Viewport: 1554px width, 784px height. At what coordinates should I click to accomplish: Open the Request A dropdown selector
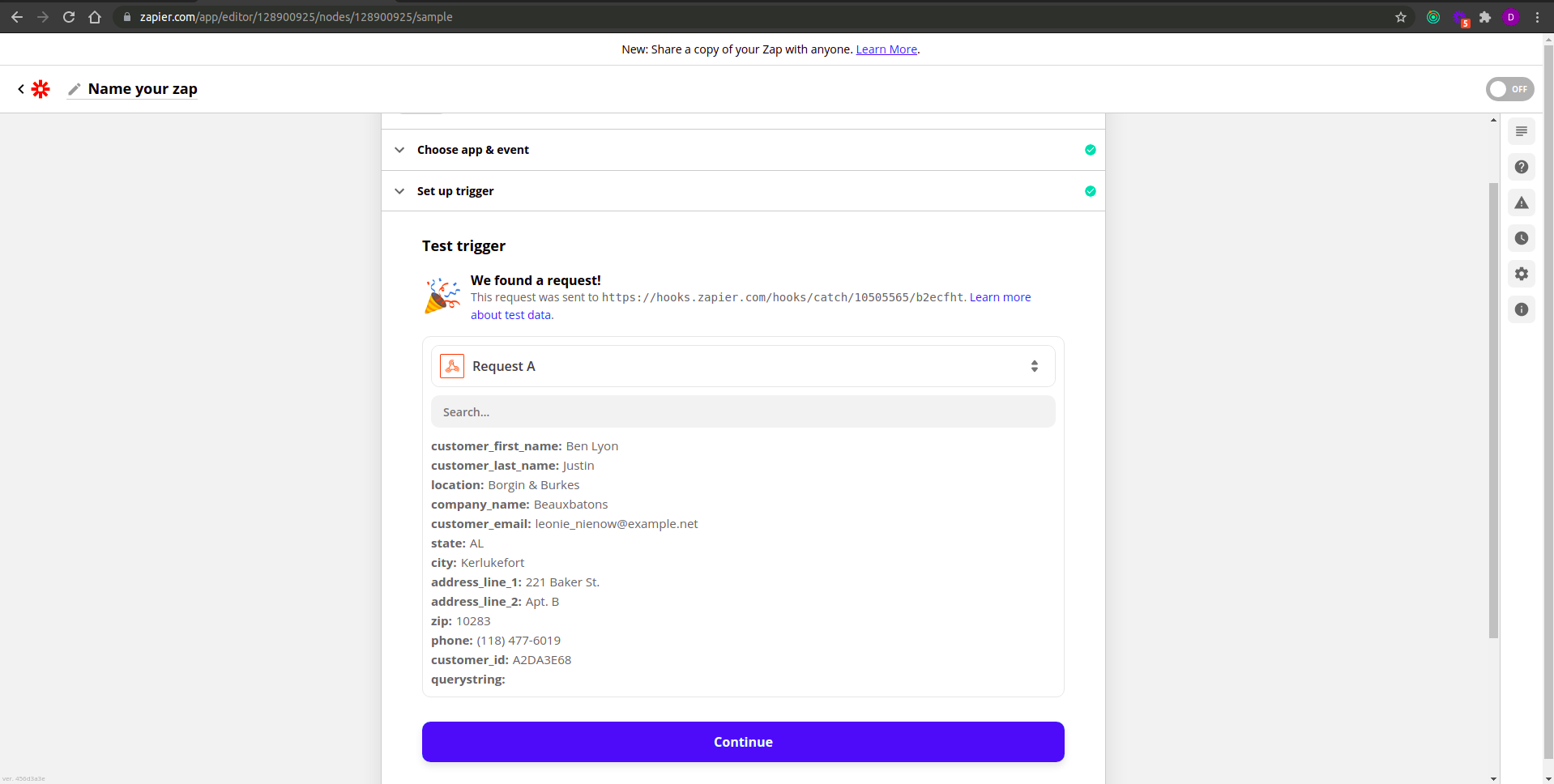coord(743,366)
